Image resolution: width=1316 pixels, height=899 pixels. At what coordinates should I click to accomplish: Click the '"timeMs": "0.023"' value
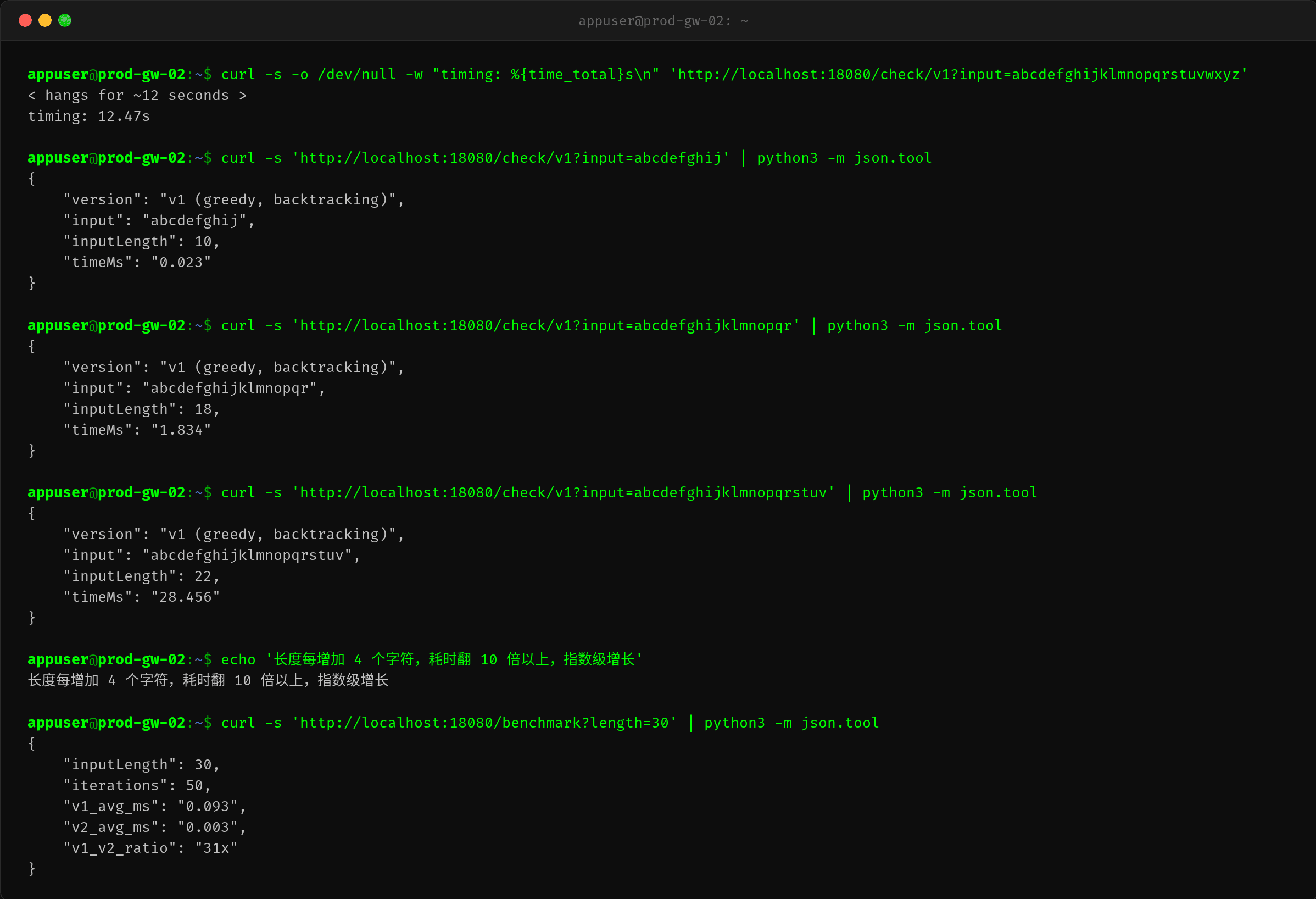click(x=136, y=262)
